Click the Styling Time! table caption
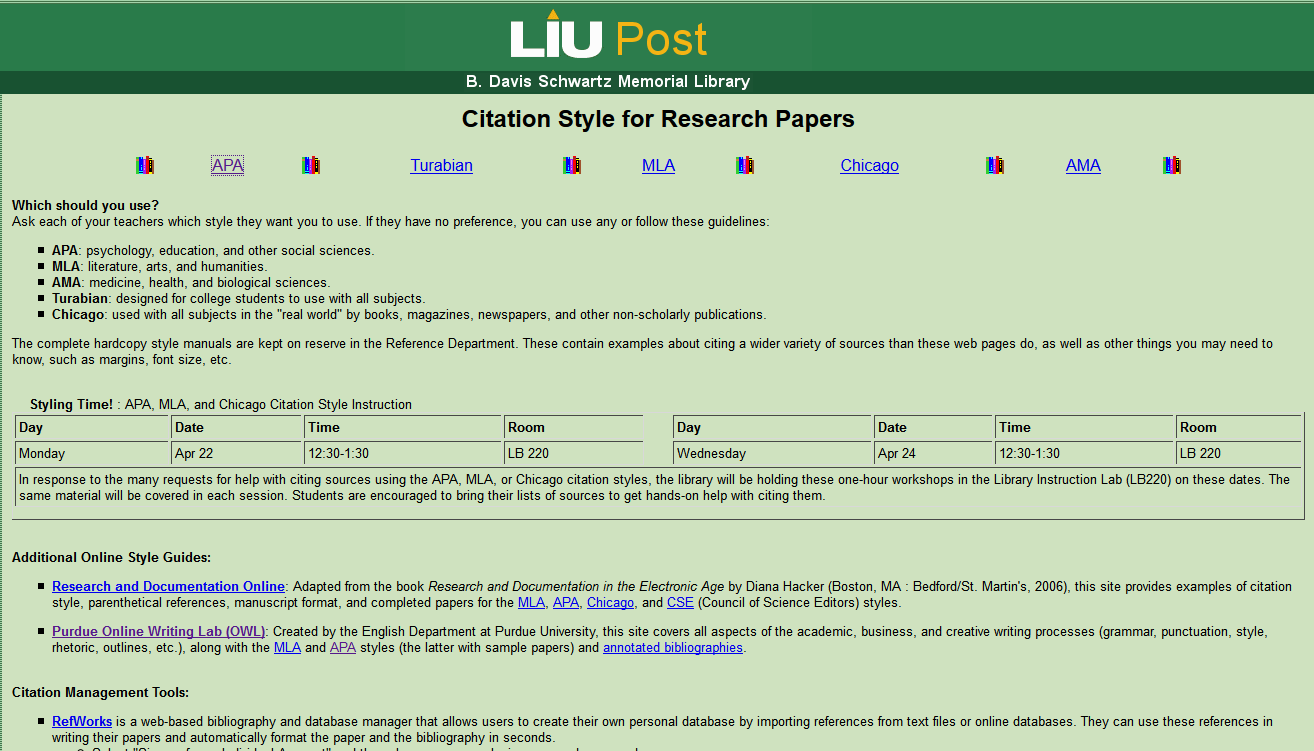Screen dimensions: 1314x751 click(221, 405)
